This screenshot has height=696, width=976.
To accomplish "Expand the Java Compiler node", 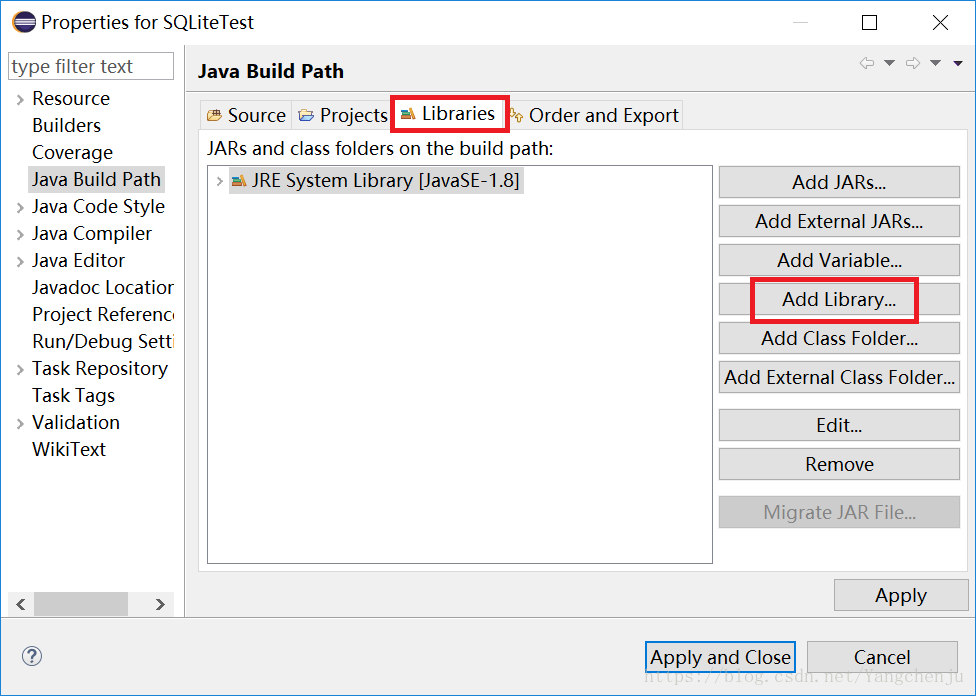I will 20,233.
